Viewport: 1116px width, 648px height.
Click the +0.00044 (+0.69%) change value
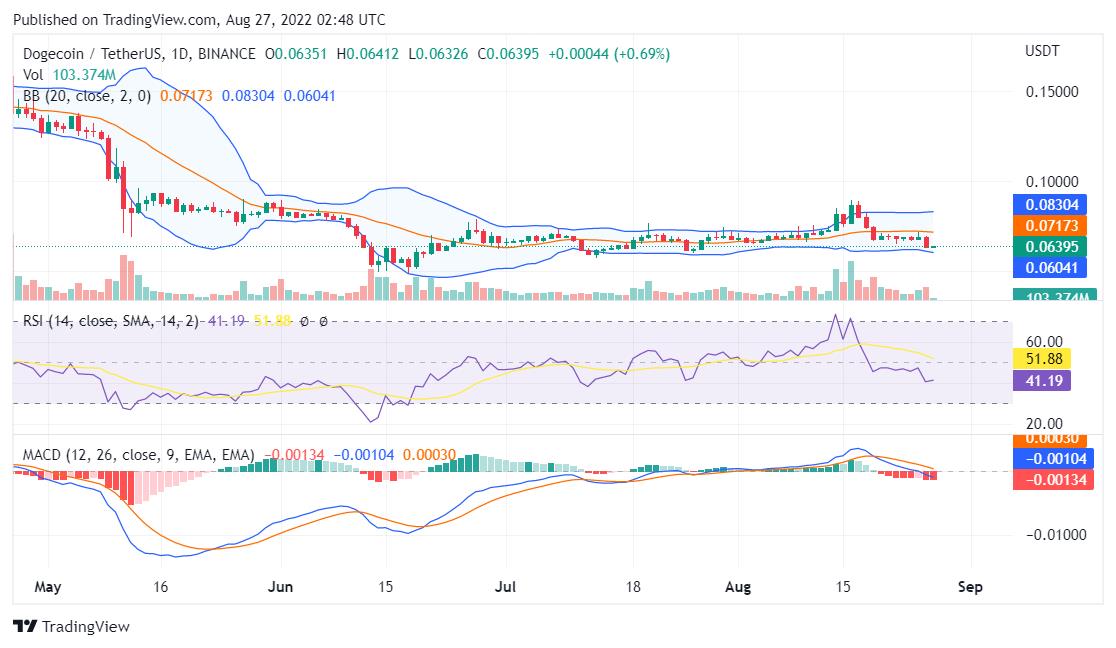(609, 54)
